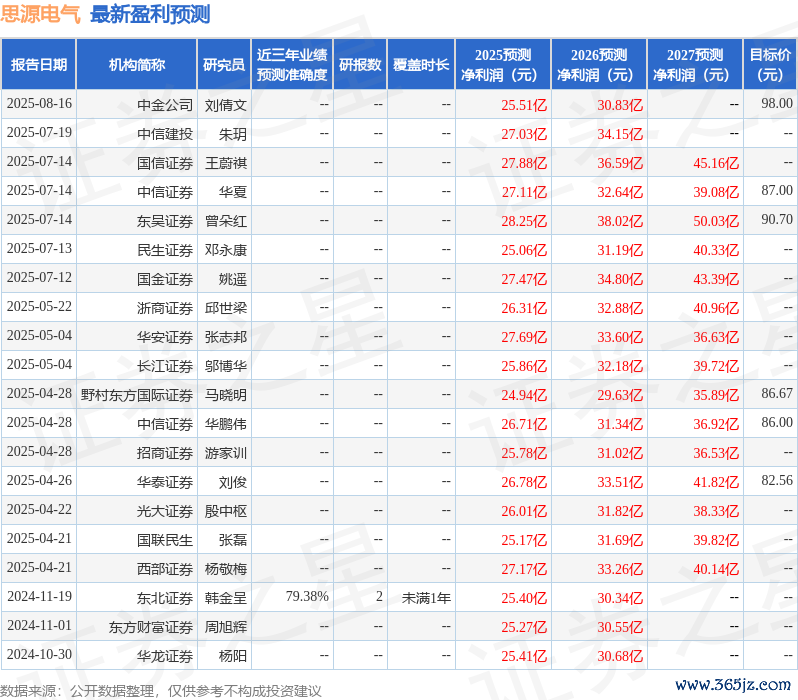Click the 最新盈利预测 heading
The image size is (798, 700).
(x=150, y=14)
